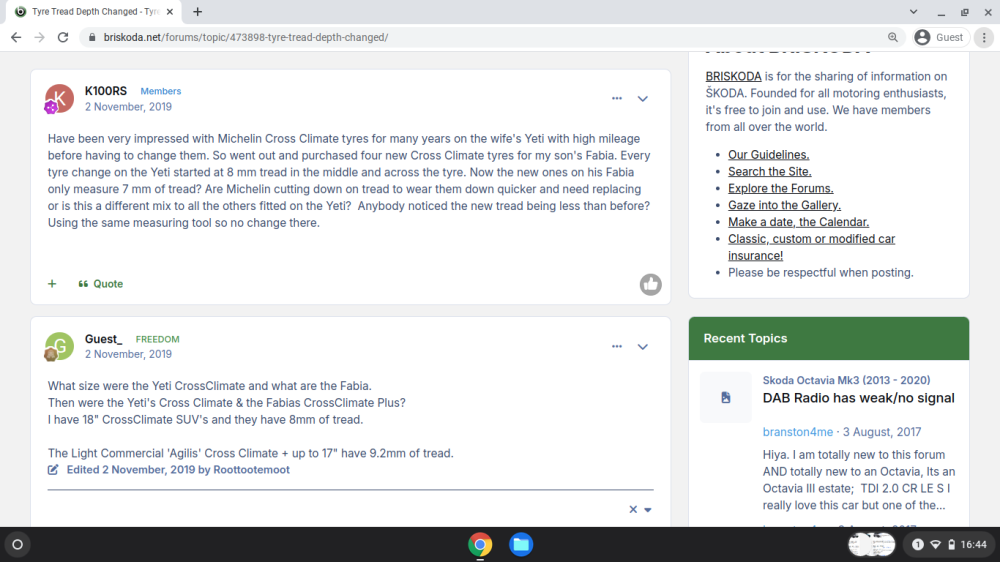This screenshot has width=1000, height=562.
Task: Select the Tyre Tread Depth Changed tab
Action: coord(94,11)
